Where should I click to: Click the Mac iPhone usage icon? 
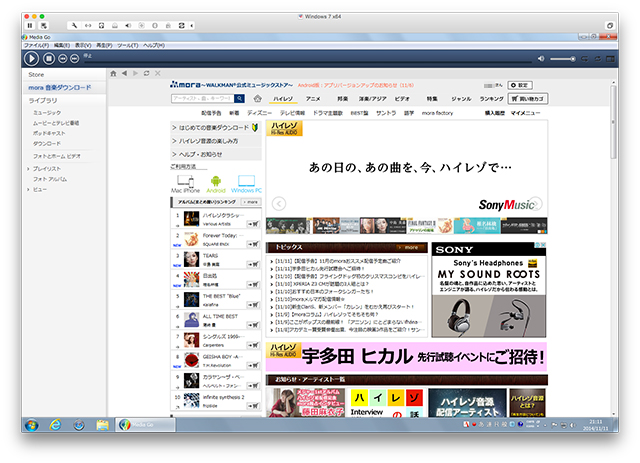185,184
